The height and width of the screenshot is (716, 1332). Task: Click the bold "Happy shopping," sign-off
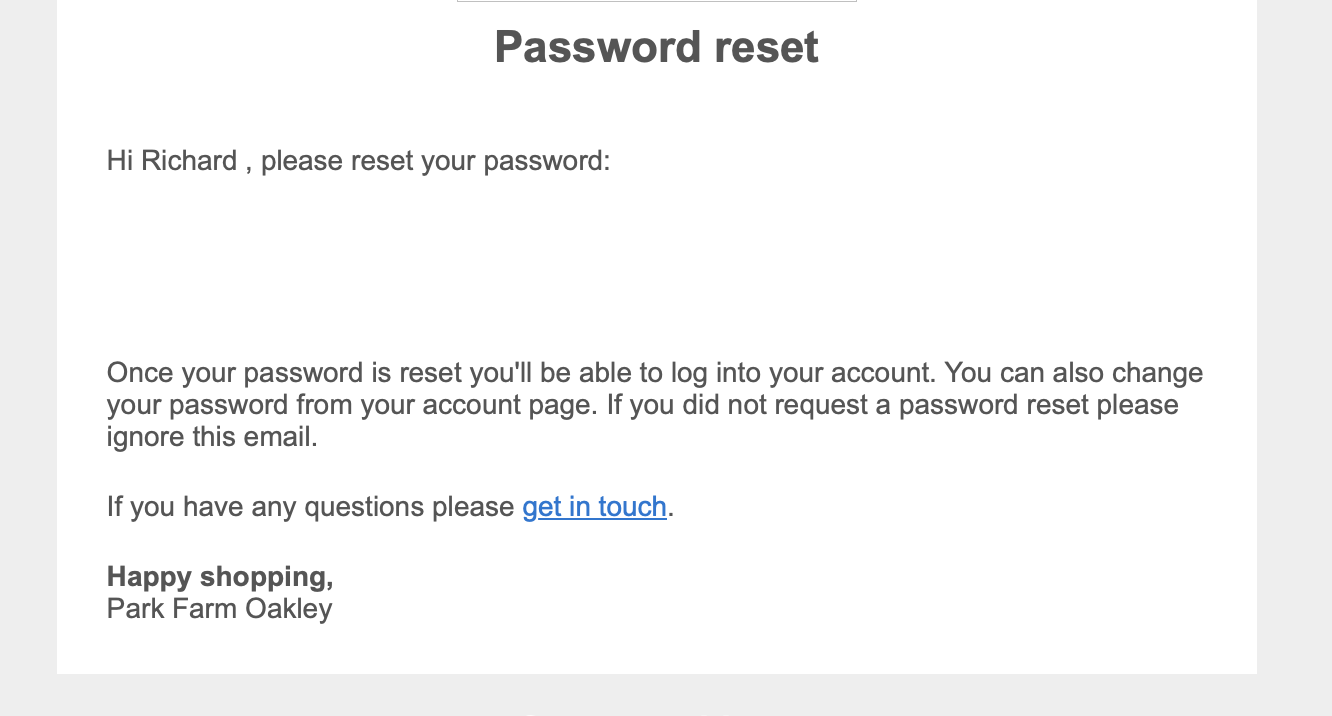pyautogui.click(x=220, y=577)
